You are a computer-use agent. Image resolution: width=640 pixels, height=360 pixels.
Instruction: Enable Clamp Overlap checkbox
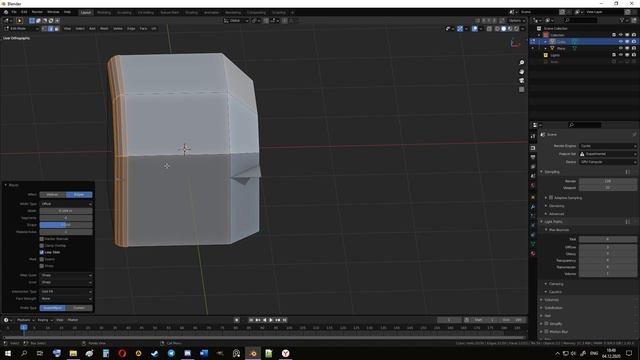click(42, 246)
